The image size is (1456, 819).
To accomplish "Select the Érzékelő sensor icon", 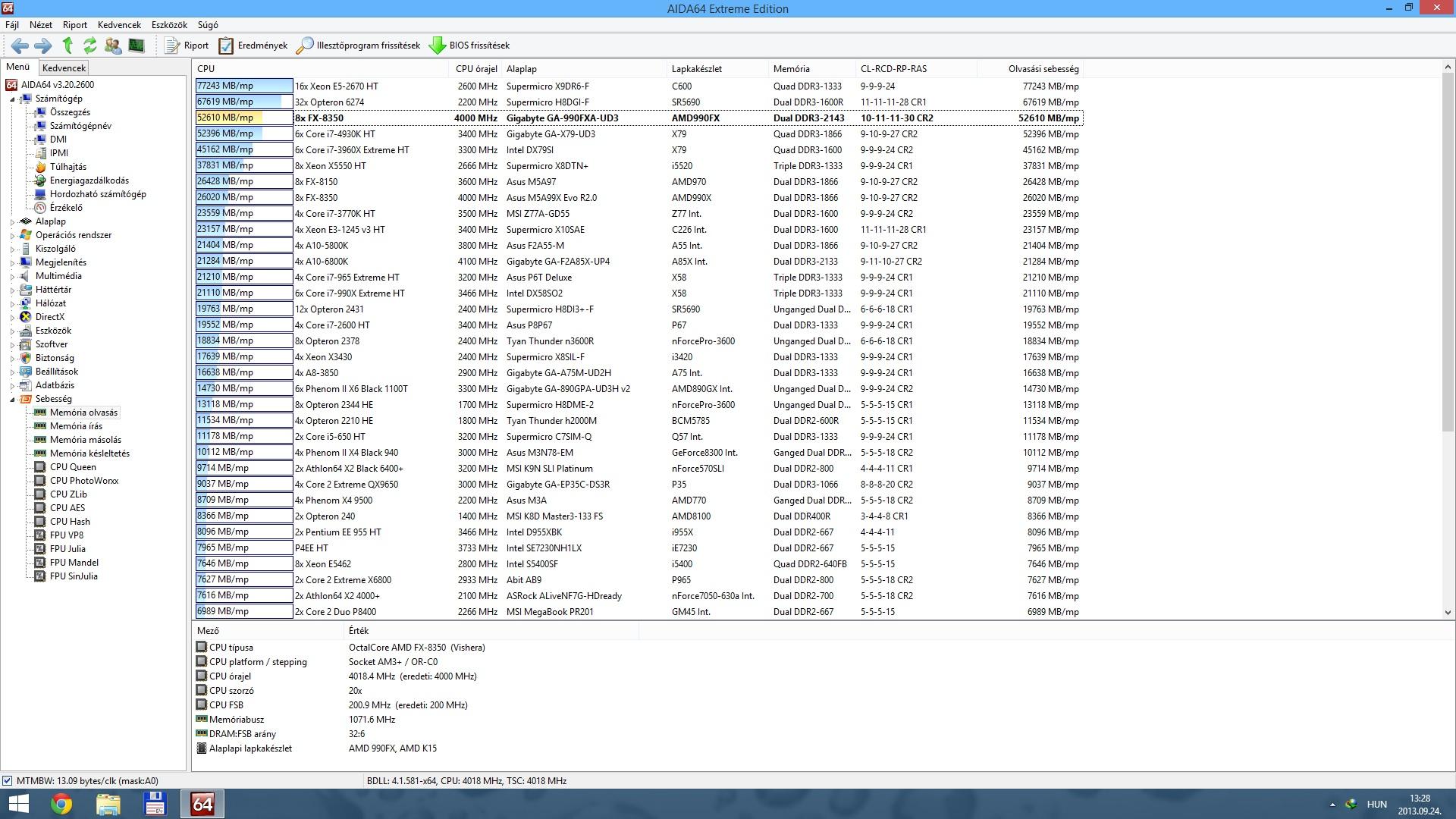I will pyautogui.click(x=40, y=208).
